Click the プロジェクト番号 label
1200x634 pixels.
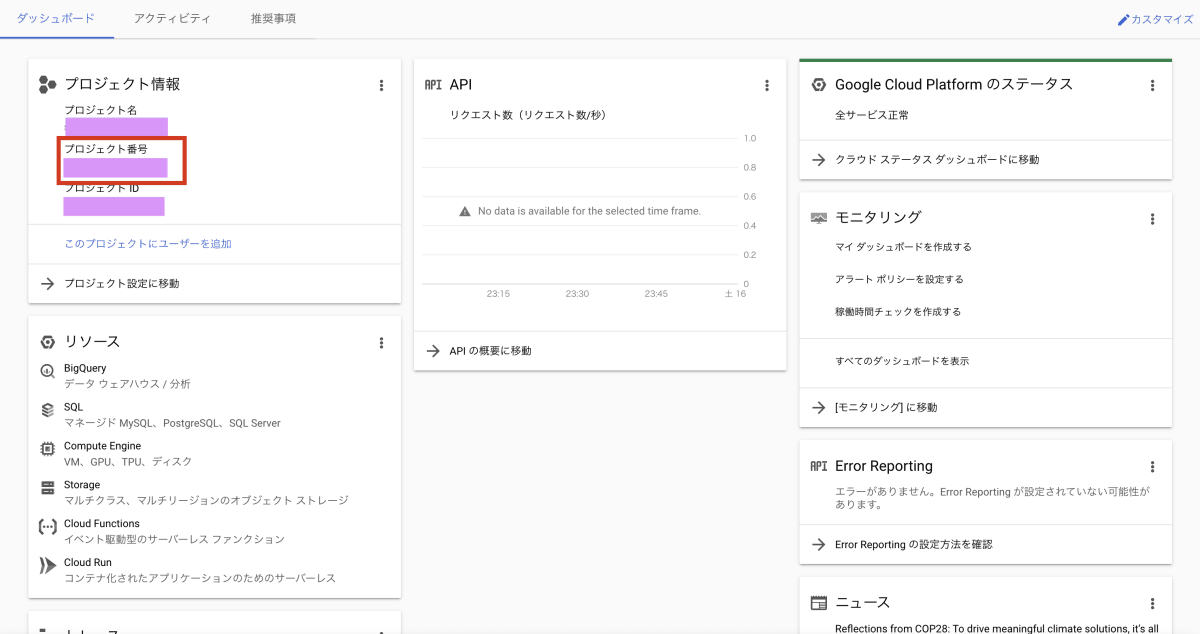point(106,149)
